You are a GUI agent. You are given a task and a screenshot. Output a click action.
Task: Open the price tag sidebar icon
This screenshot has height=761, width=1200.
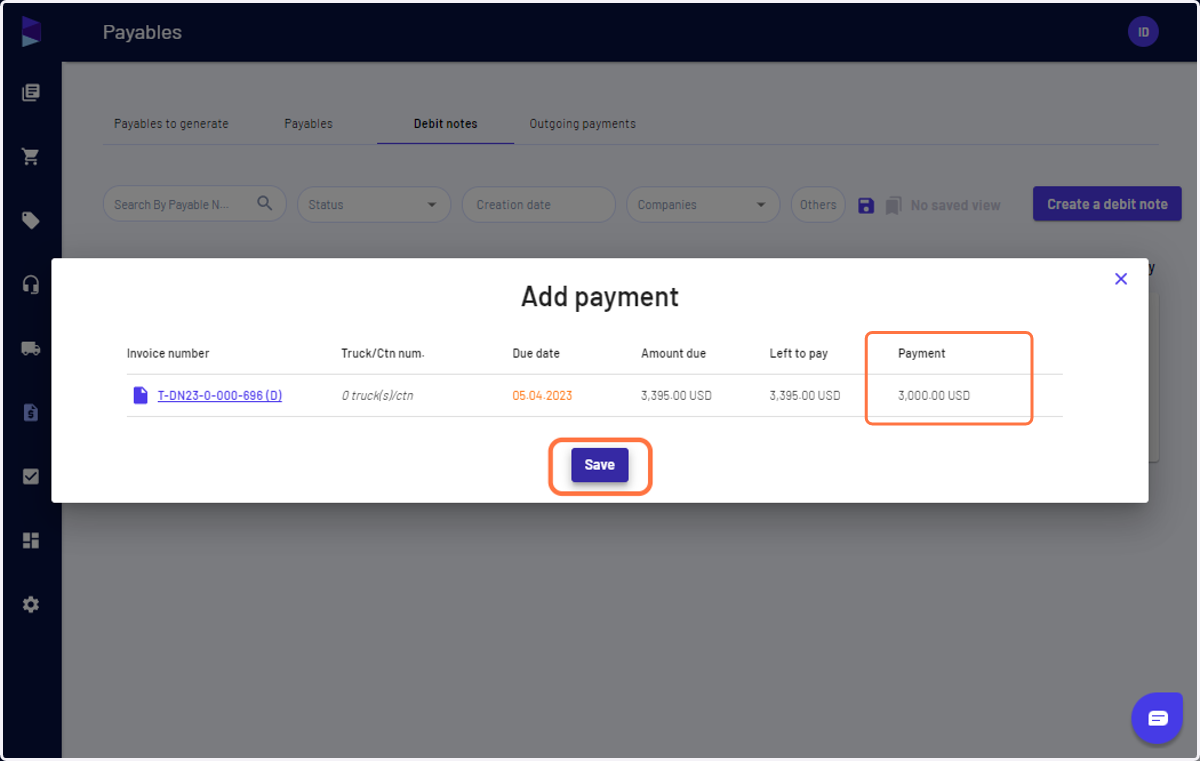31,221
